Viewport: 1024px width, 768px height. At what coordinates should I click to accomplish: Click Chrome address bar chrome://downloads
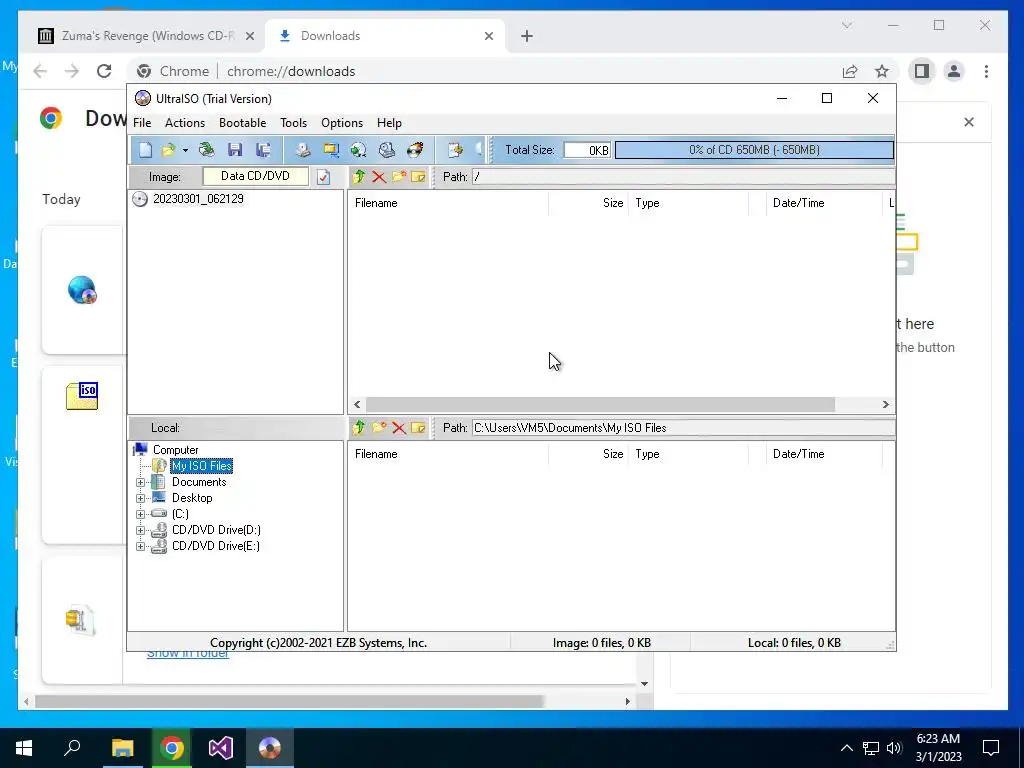[x=291, y=71]
